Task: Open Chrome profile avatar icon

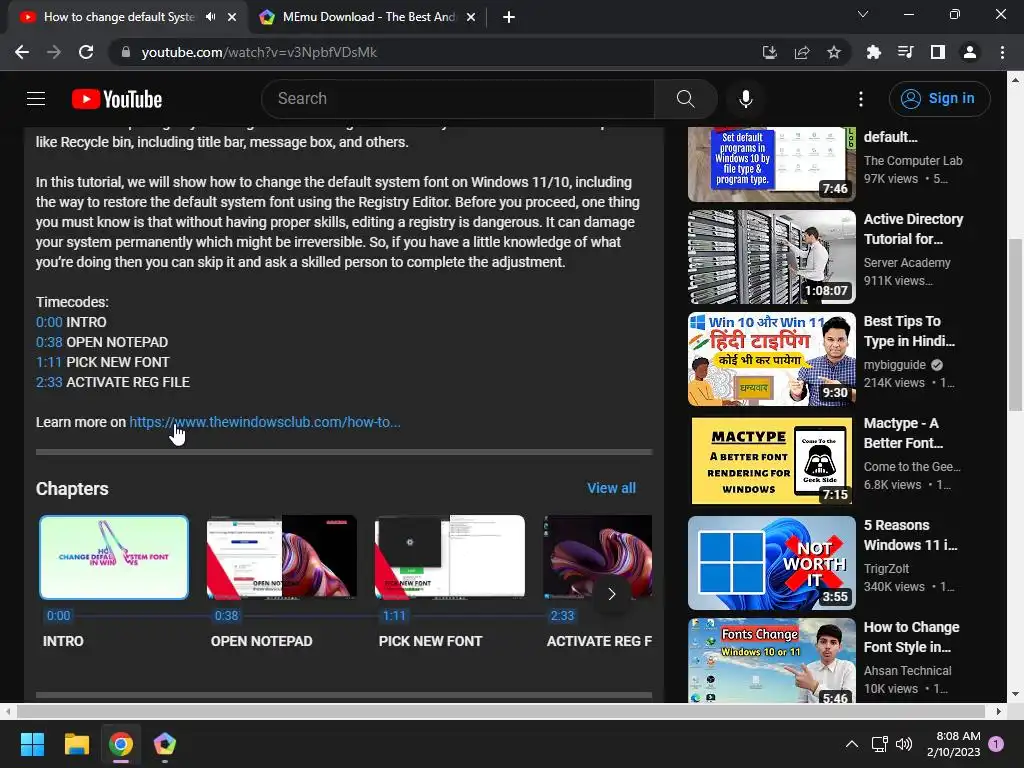Action: click(x=970, y=52)
